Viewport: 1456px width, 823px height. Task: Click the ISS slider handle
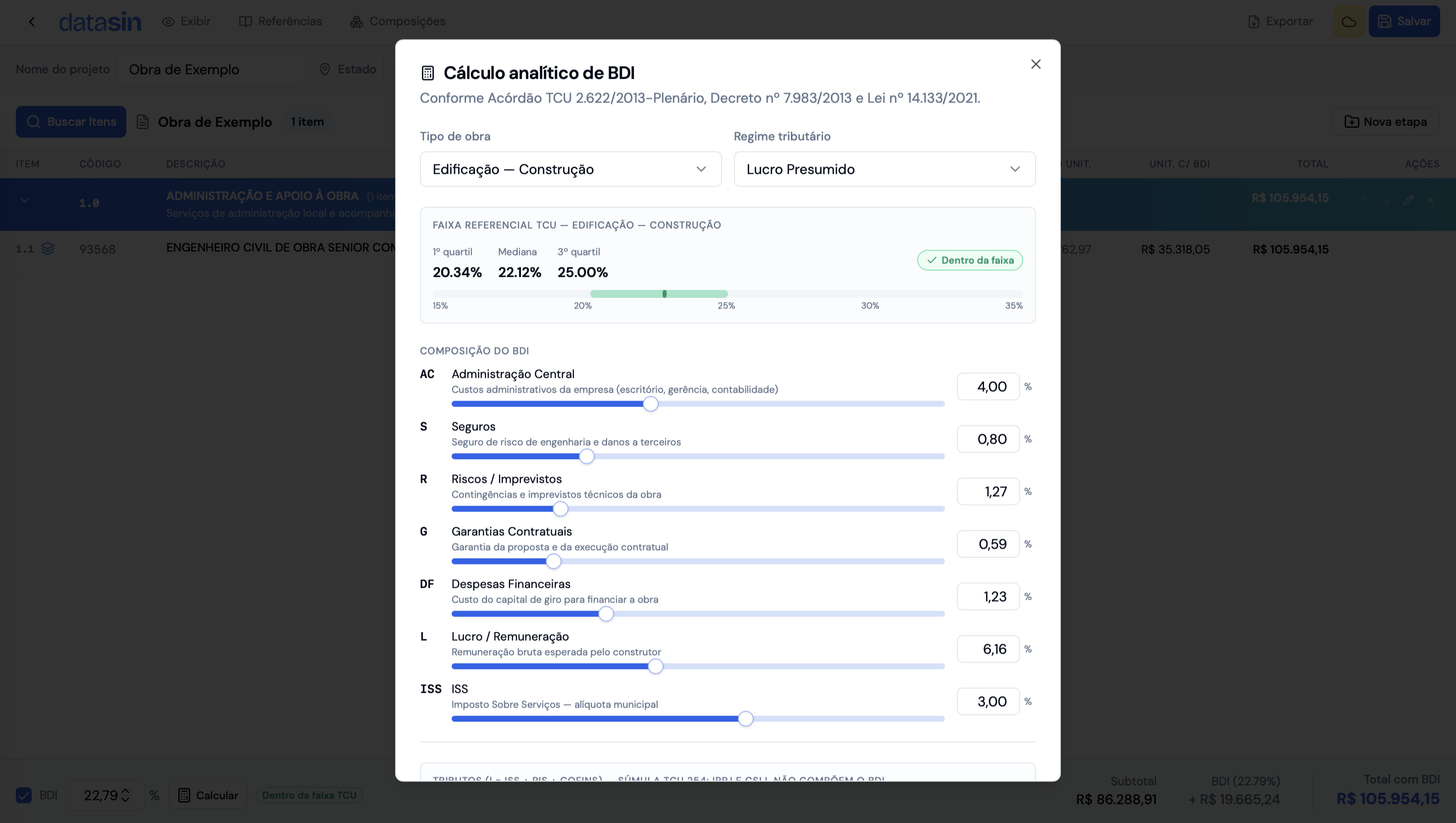pyautogui.click(x=745, y=719)
